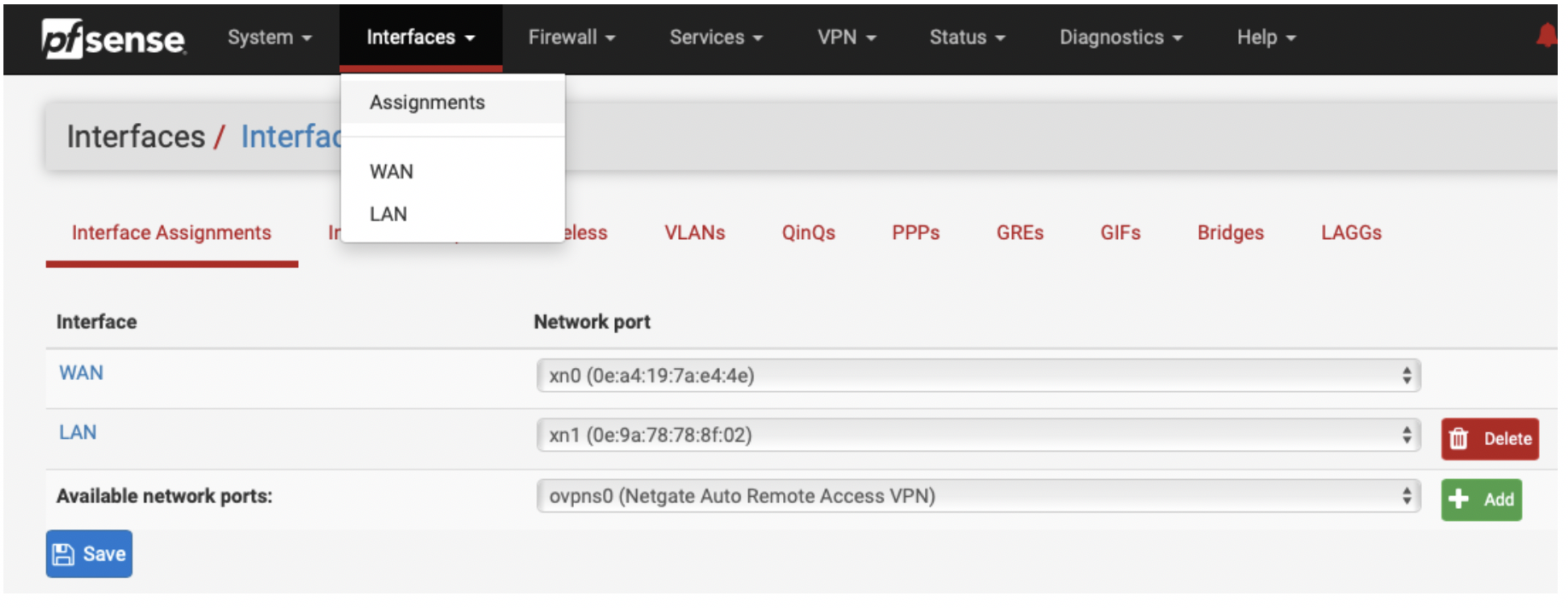Click the green Add port button
The height and width of the screenshot is (608, 1568).
[x=1481, y=500]
